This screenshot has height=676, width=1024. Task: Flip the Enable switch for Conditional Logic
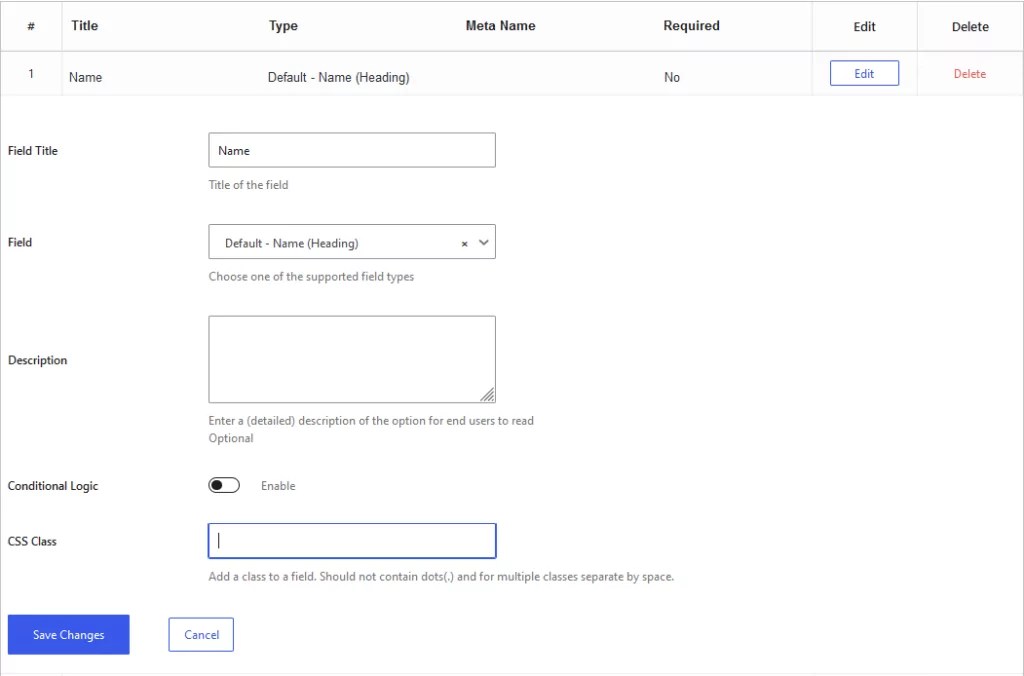[224, 485]
